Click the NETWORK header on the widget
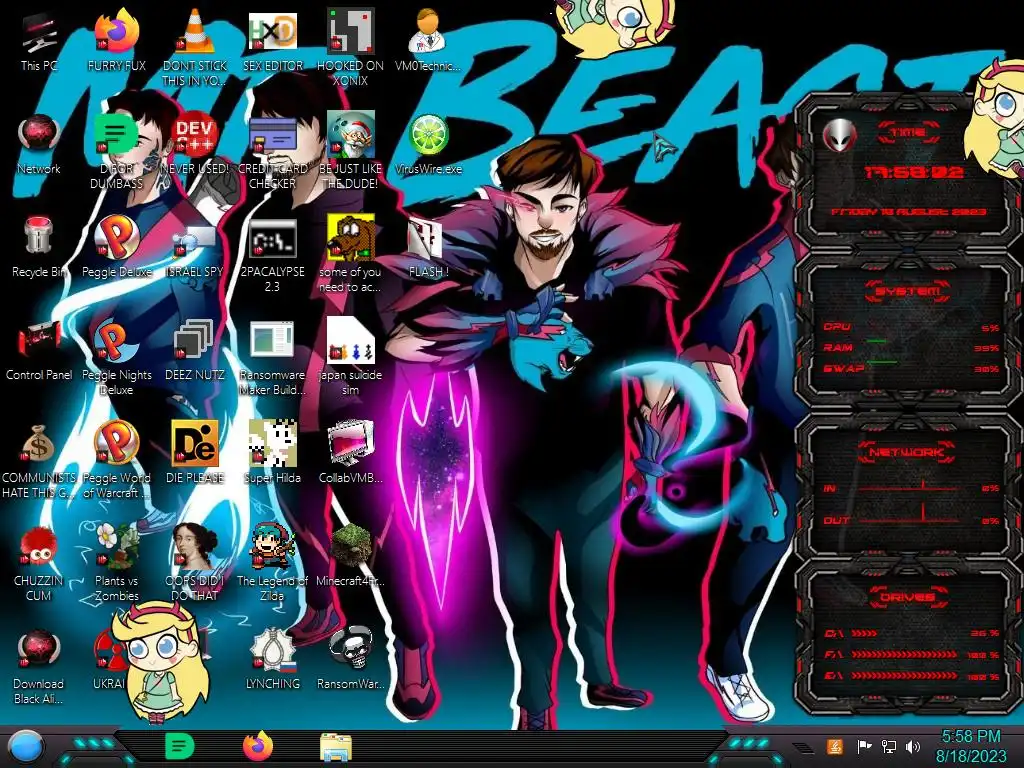The height and width of the screenshot is (768, 1024). point(908,451)
